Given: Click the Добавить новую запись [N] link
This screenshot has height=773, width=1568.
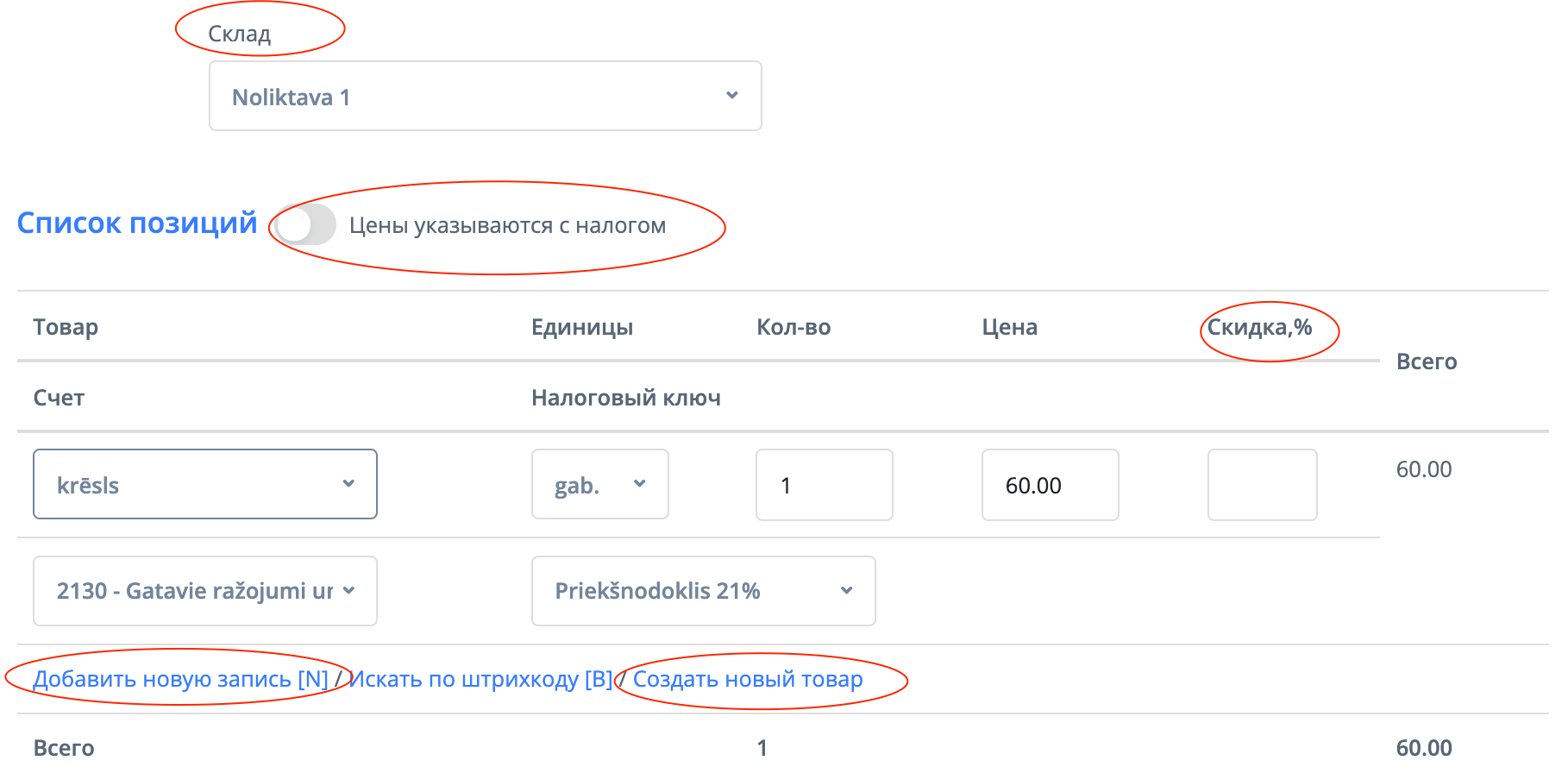Looking at the screenshot, I should pyautogui.click(x=180, y=679).
